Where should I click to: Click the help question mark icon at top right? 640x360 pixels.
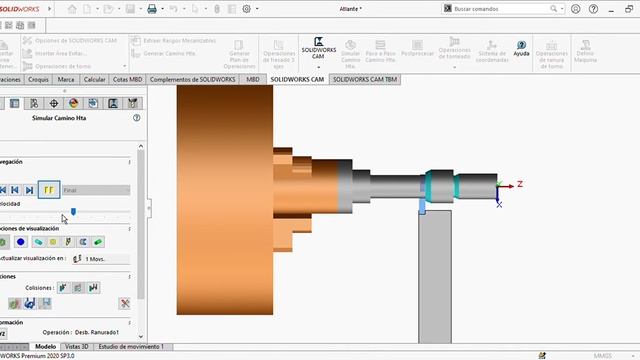coord(593,9)
